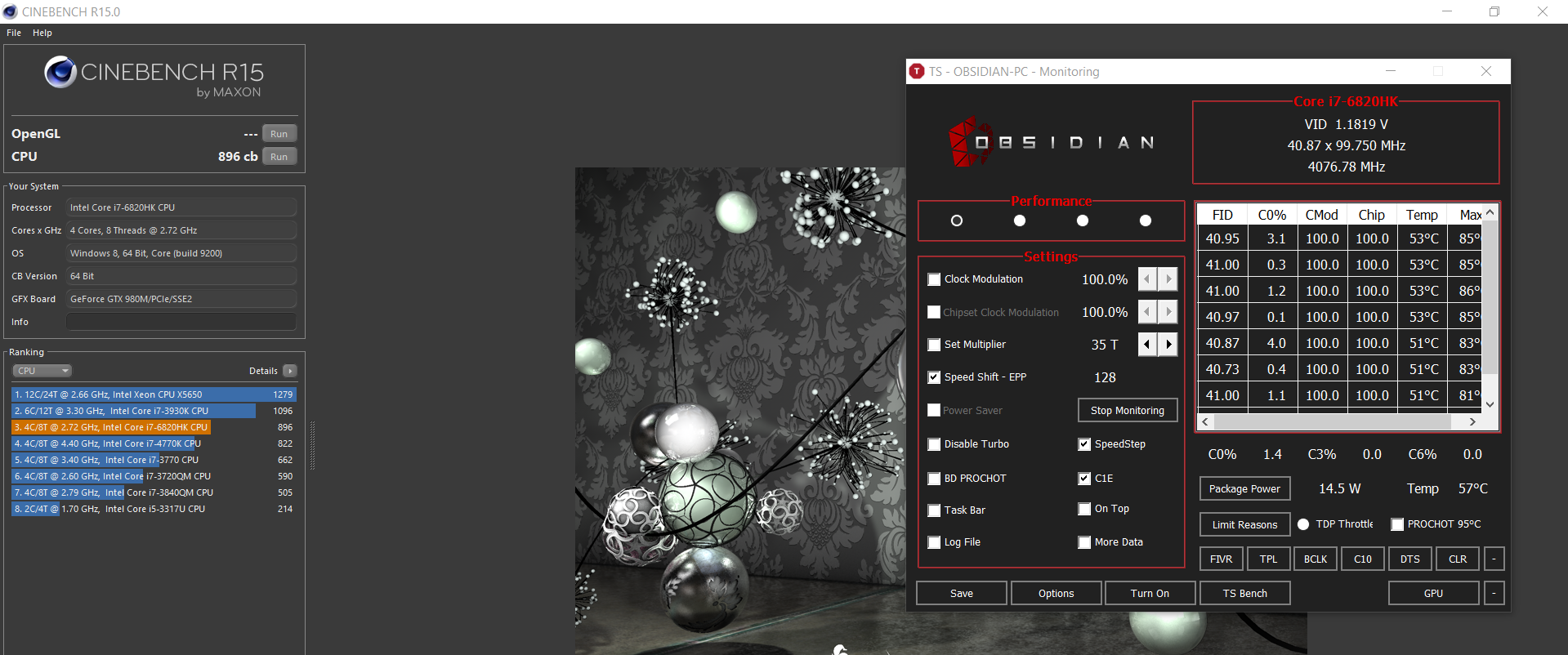Click the CLR button
Screen dimensions: 1568x655
click(x=1458, y=559)
